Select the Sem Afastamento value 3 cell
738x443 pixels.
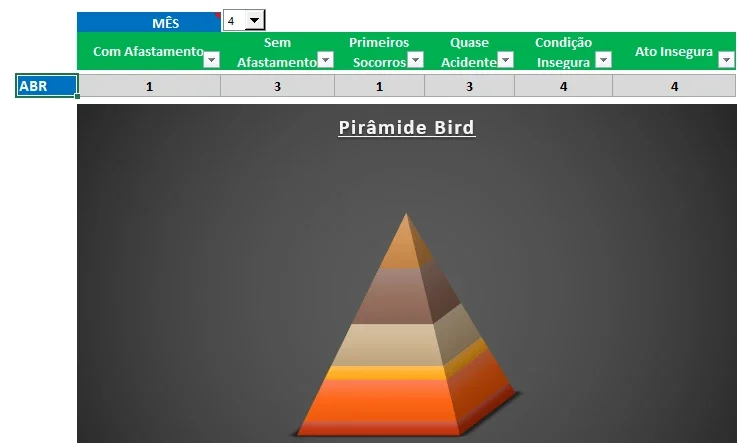coord(277,86)
